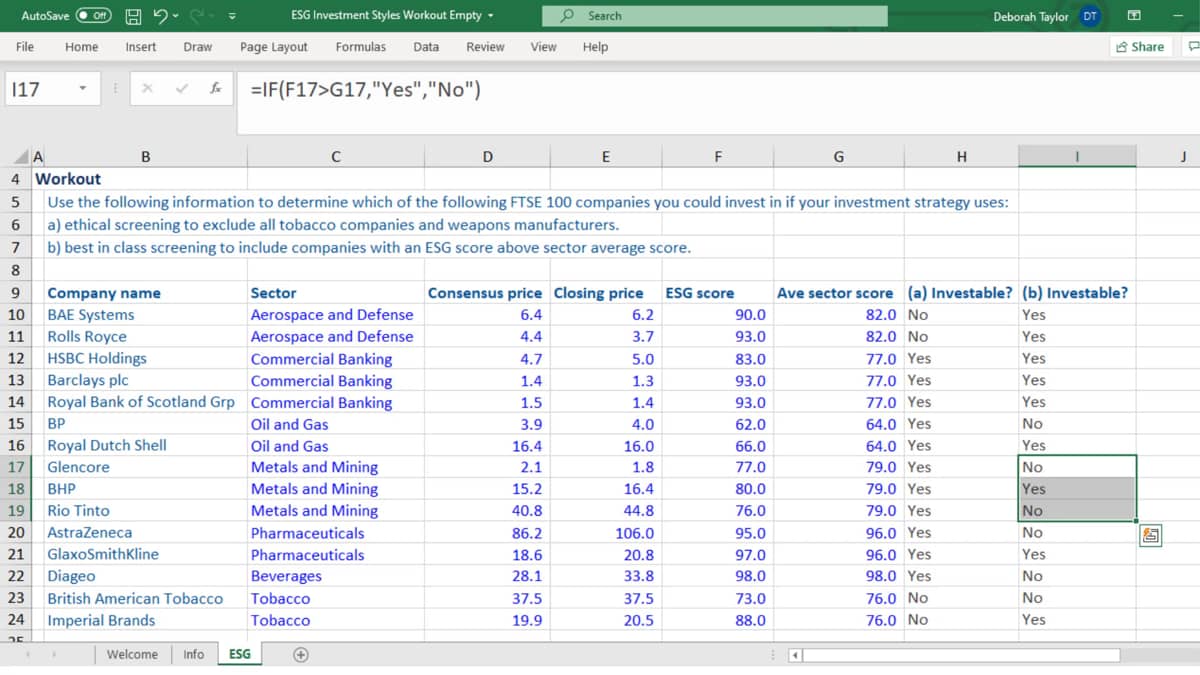1200x675 pixels.
Task: Select column C header
Action: pyautogui.click(x=335, y=156)
